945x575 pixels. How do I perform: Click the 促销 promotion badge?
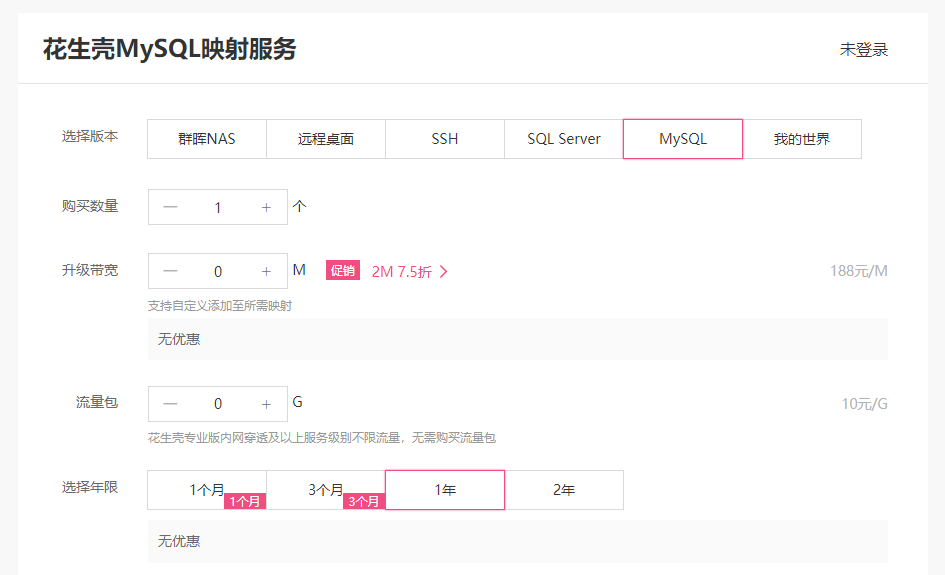[343, 271]
